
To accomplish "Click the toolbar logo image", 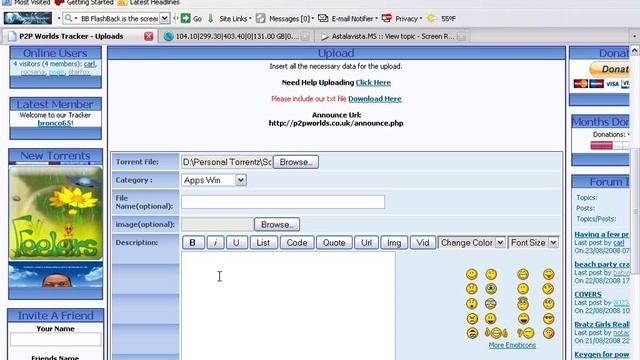I will tap(28, 18).
